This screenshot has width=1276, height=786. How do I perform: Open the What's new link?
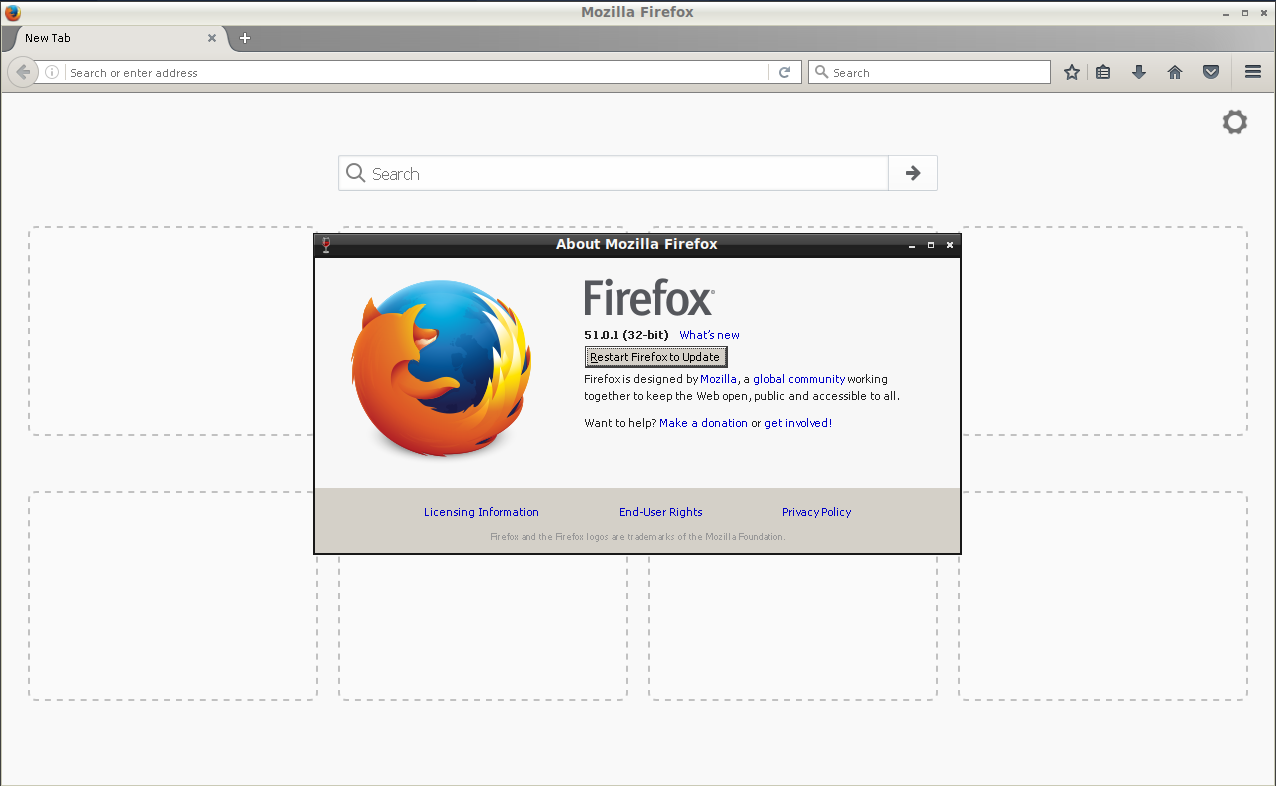pyautogui.click(x=709, y=335)
